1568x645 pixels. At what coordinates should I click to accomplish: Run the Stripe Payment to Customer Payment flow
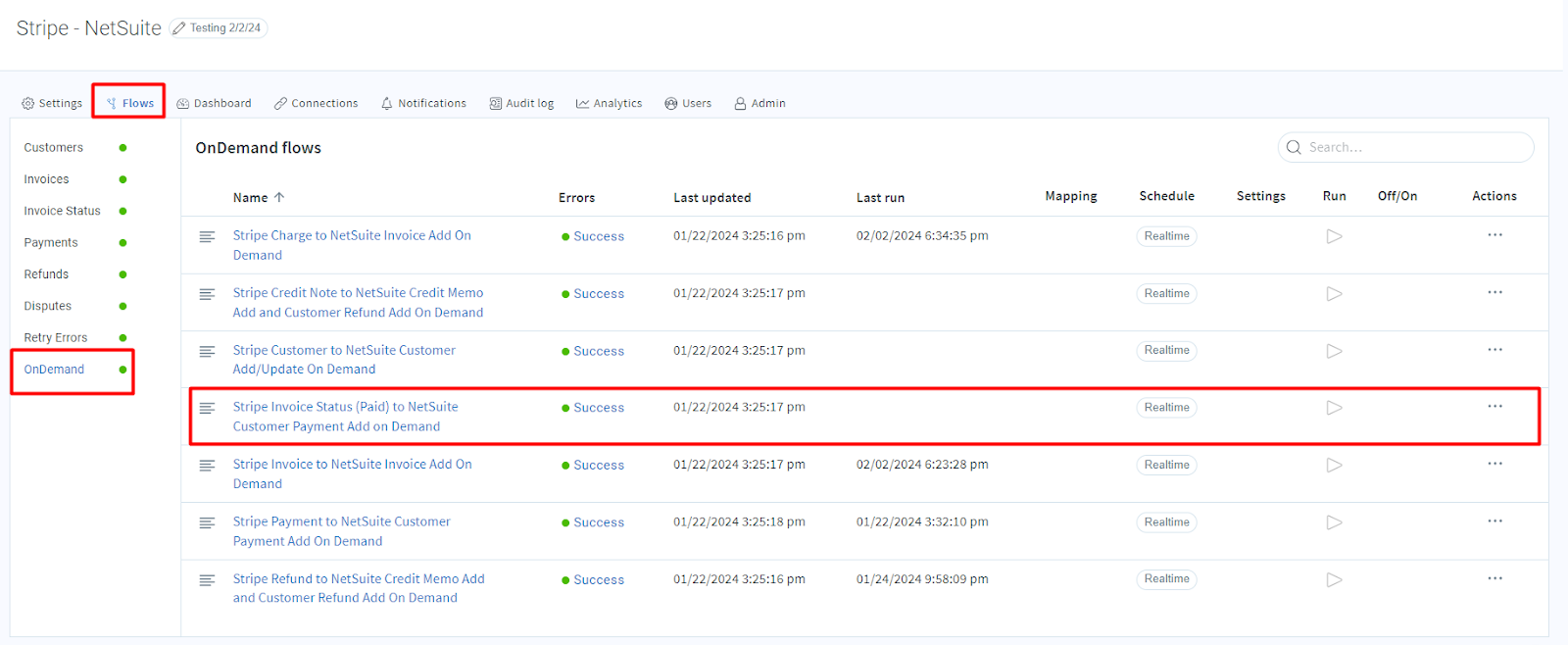click(1334, 522)
